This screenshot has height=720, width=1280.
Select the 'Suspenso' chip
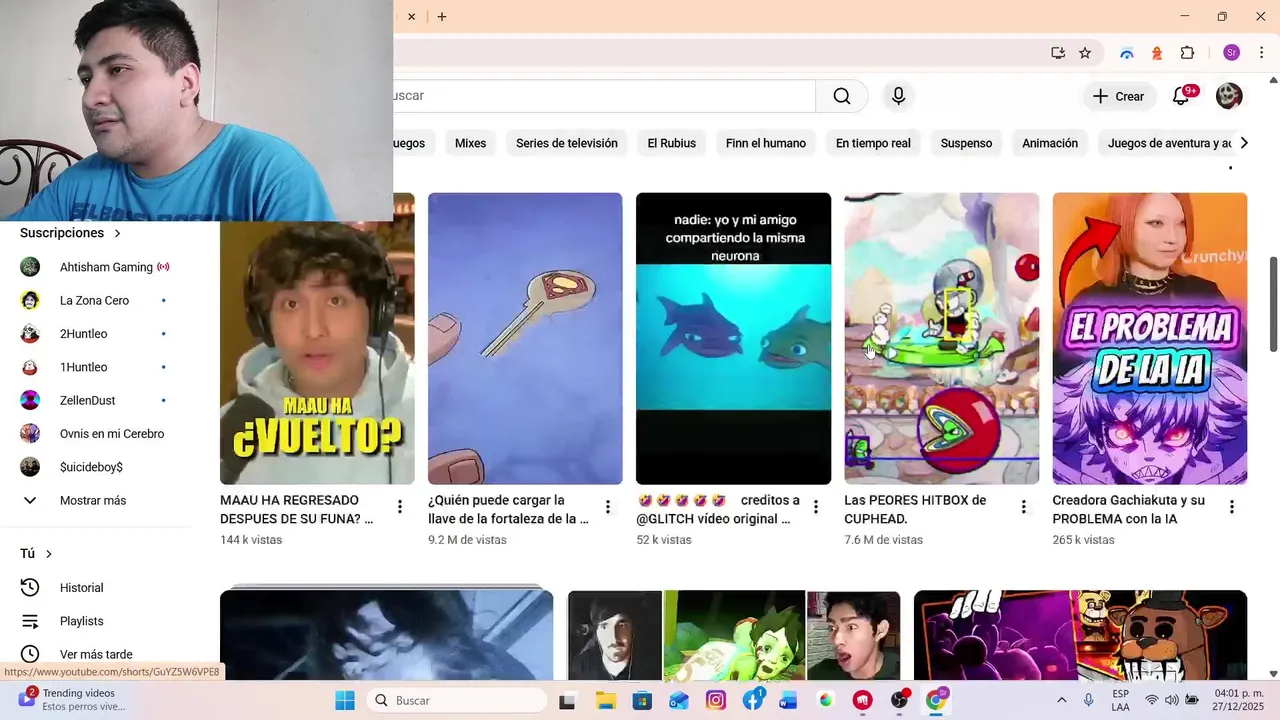click(x=966, y=143)
